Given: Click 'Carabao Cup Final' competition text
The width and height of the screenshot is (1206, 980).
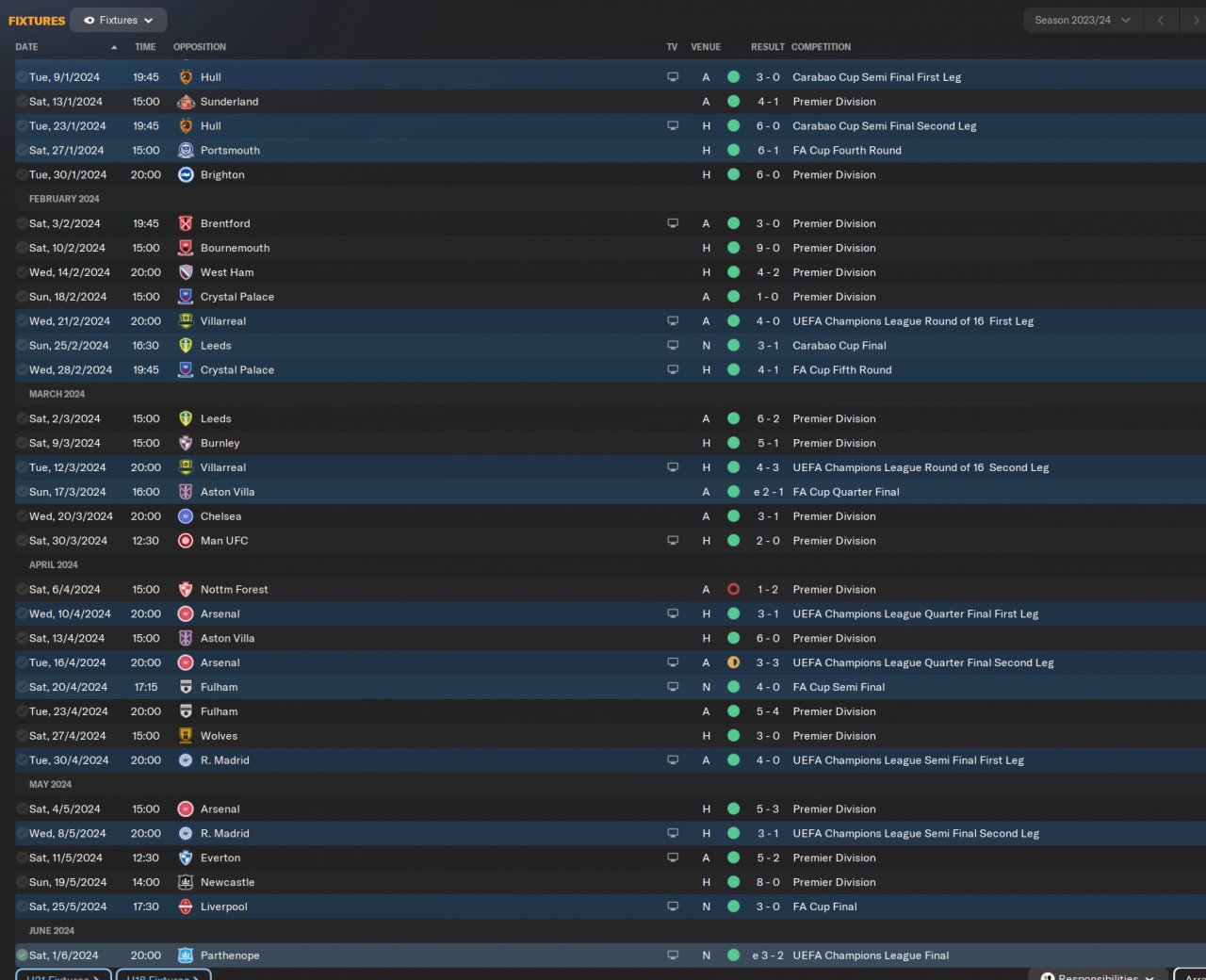Looking at the screenshot, I should click(x=839, y=346).
